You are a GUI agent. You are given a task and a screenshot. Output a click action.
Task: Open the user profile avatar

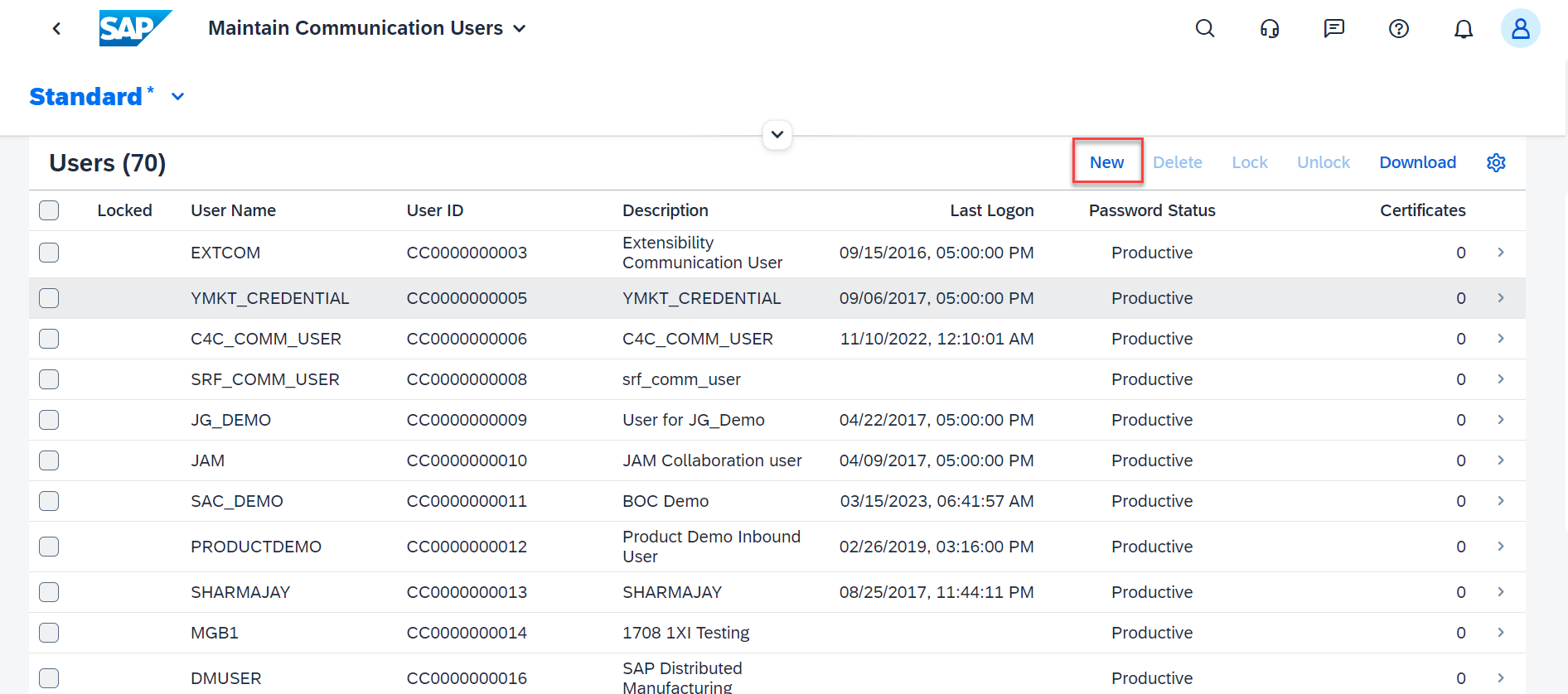click(x=1520, y=29)
